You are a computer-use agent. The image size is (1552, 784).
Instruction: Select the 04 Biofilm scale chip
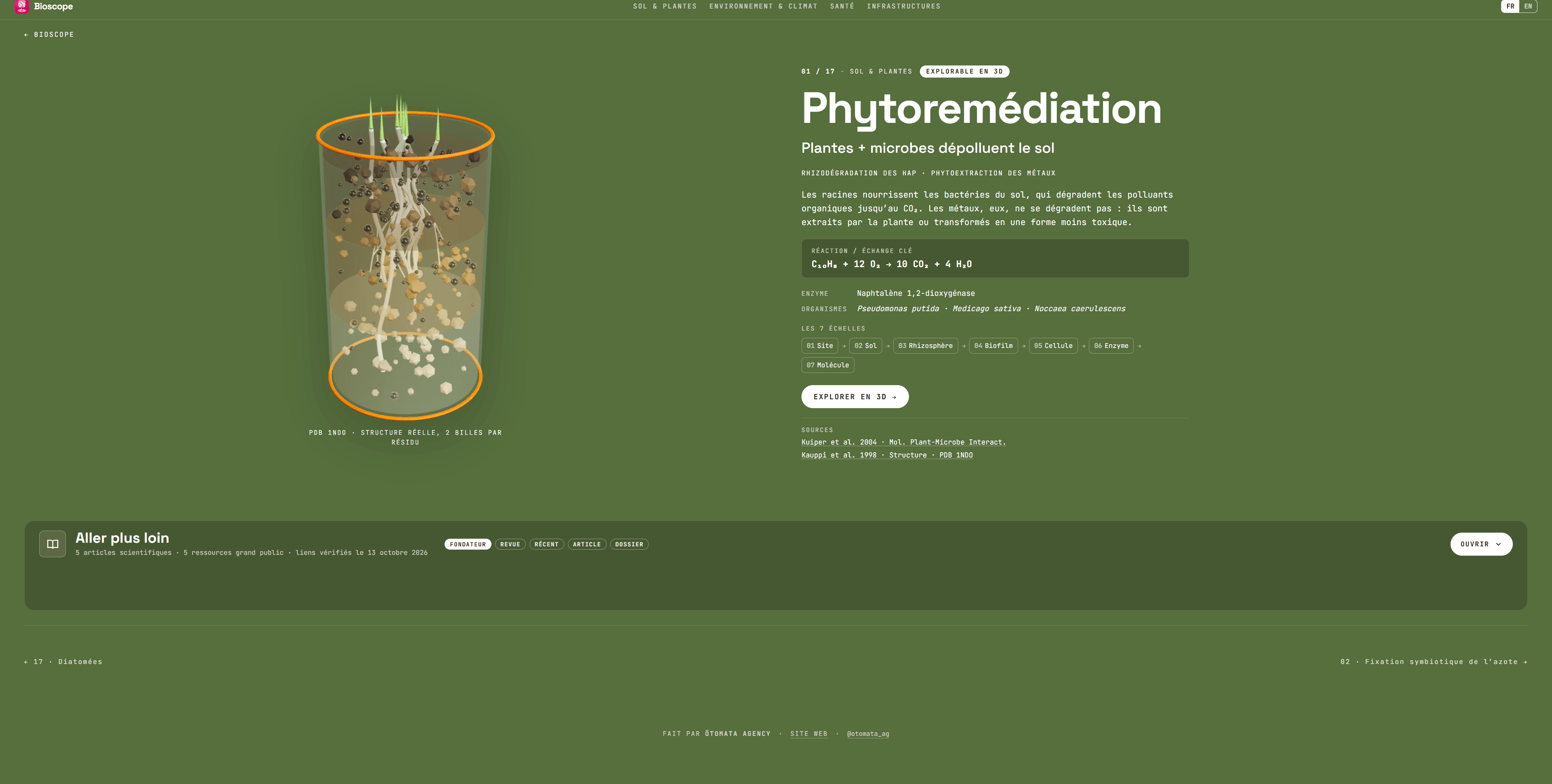993,346
